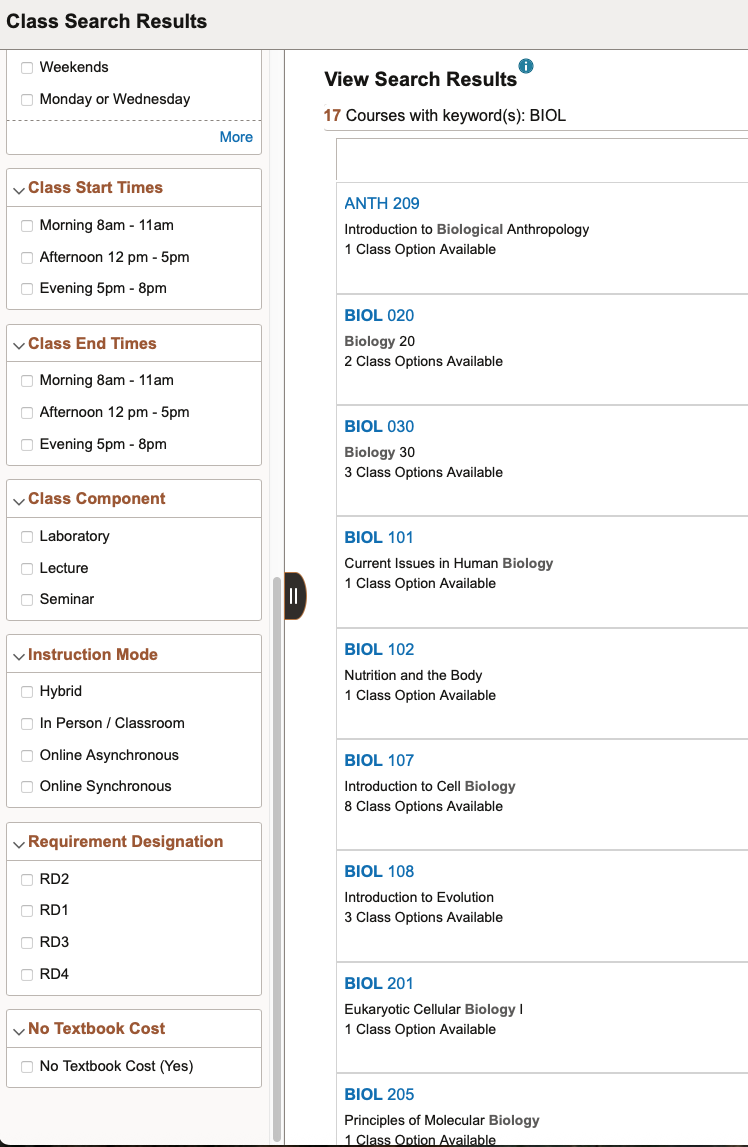
Task: Tick the Online Asynchronous checkbox
Action: point(27,756)
